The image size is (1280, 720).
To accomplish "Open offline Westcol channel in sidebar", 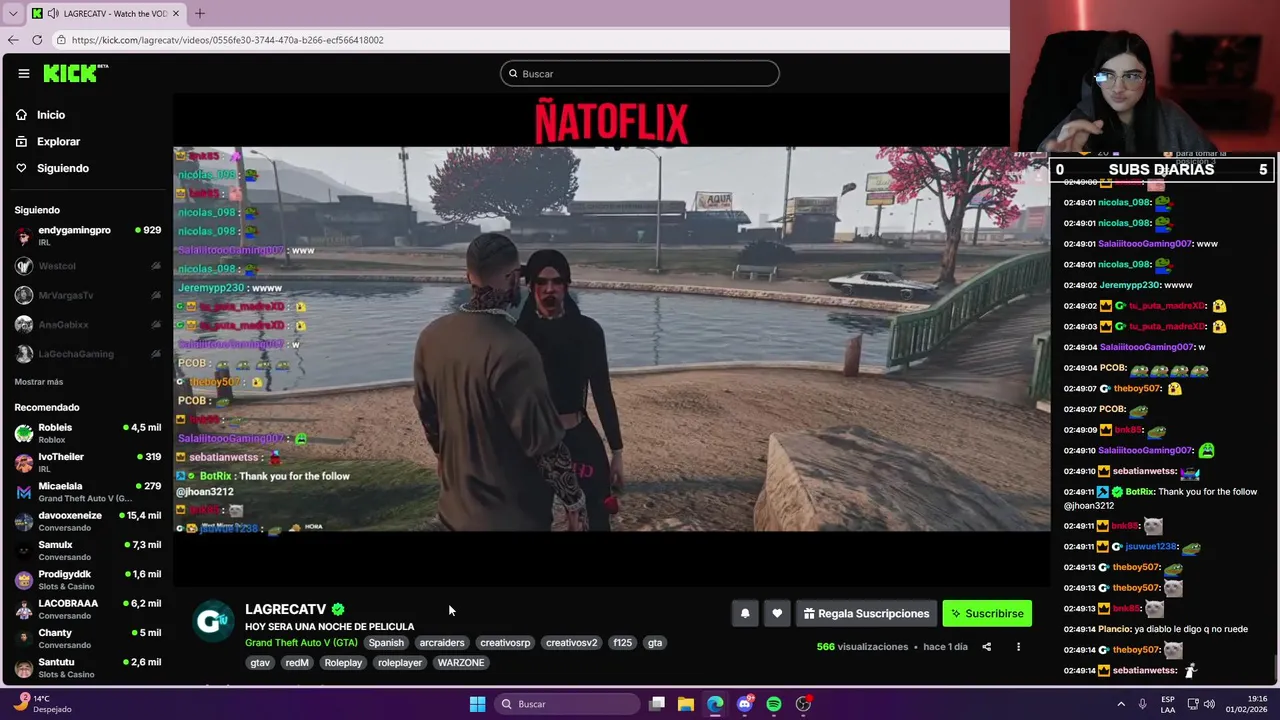I will [88, 266].
